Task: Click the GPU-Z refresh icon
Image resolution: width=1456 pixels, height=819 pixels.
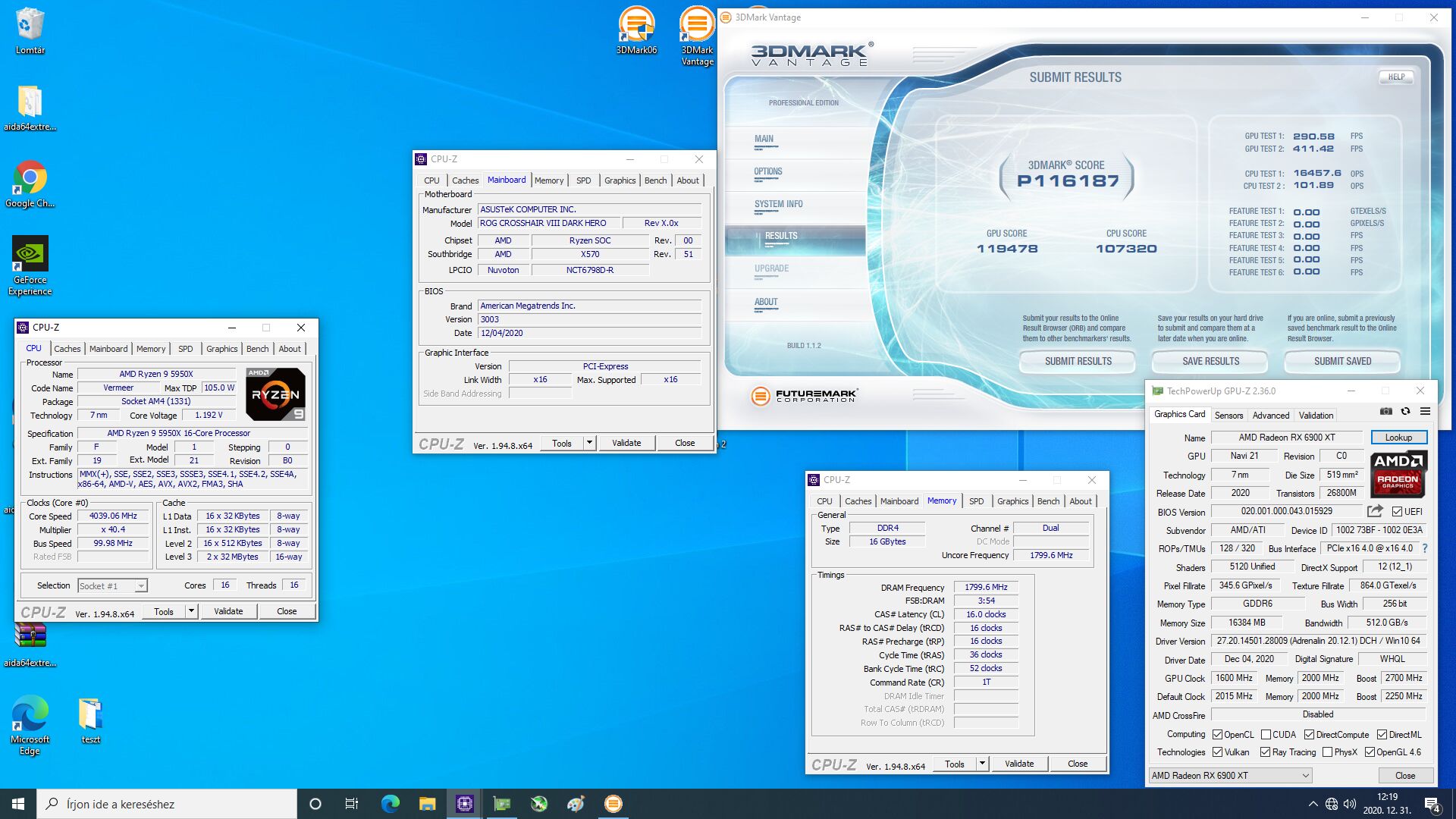Action: click(1405, 412)
